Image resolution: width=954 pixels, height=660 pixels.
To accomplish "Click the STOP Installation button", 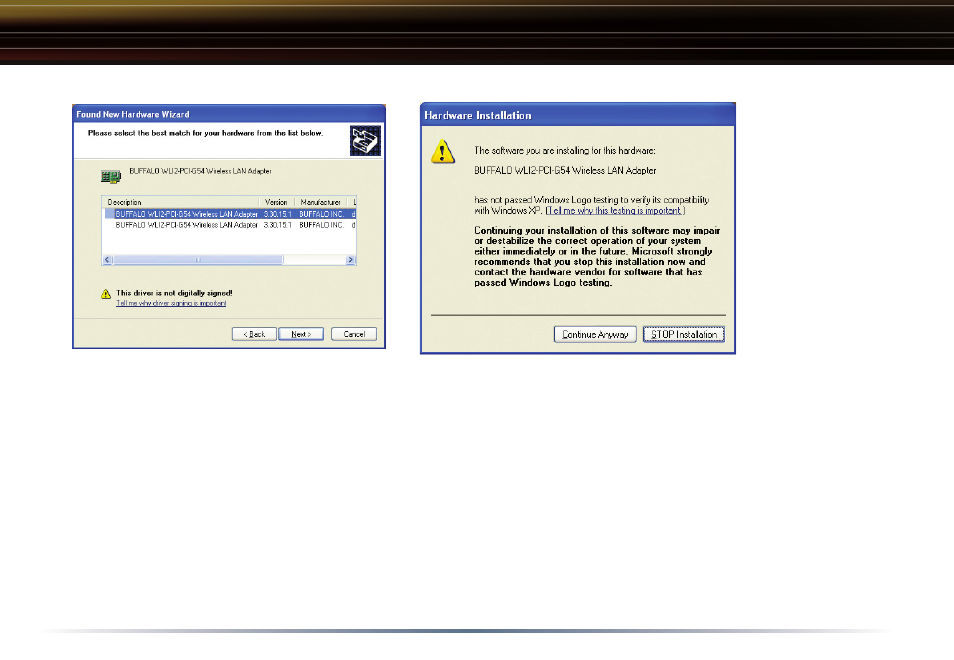I will point(684,334).
